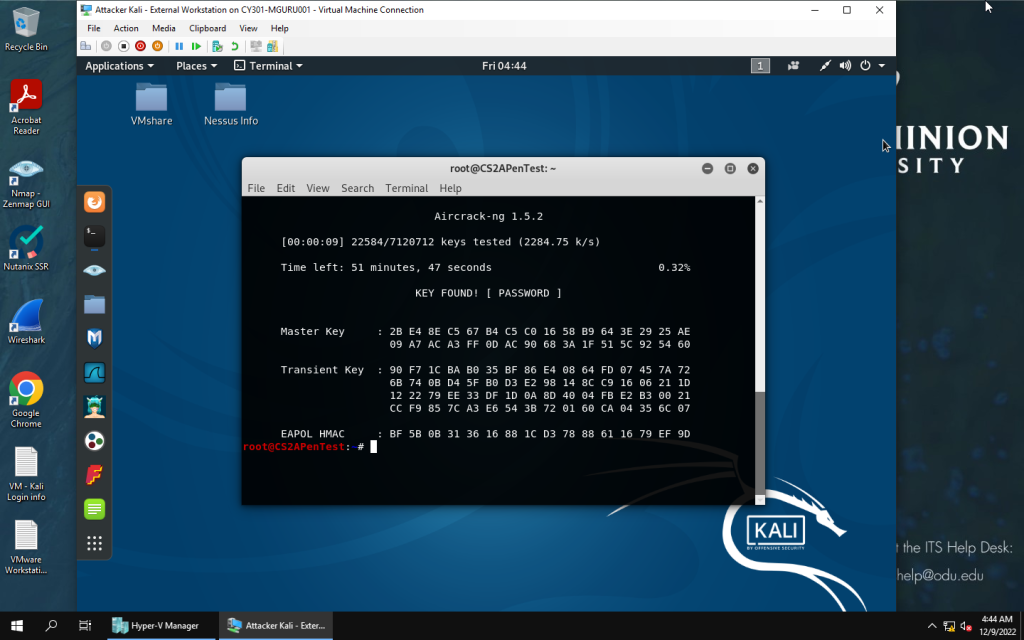The image size is (1024, 640).
Task: Launch Metasploit from the Kali dock
Action: click(95, 338)
